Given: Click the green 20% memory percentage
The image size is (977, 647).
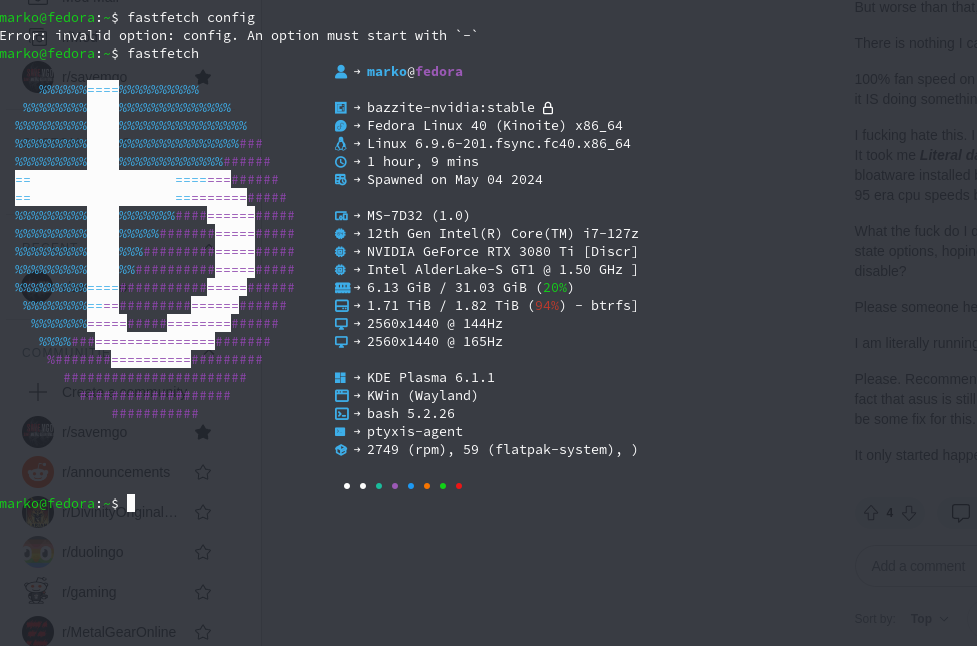Looking at the screenshot, I should [x=555, y=288].
